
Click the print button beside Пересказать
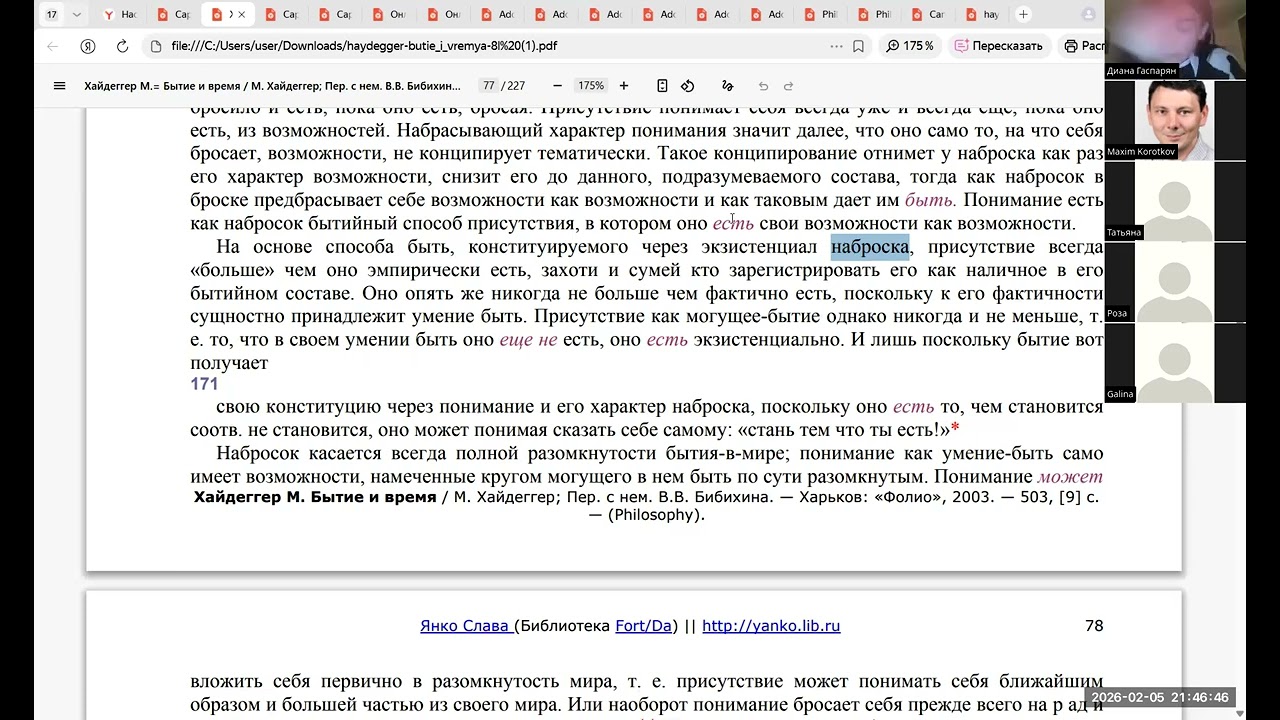tap(1082, 46)
